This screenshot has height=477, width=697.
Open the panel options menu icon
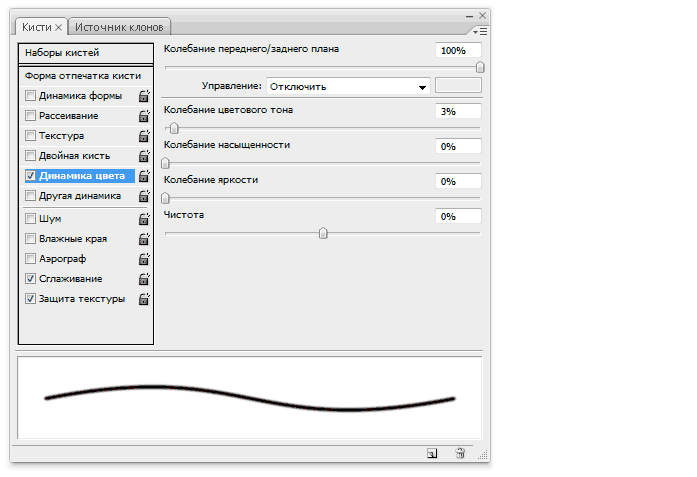[x=483, y=31]
